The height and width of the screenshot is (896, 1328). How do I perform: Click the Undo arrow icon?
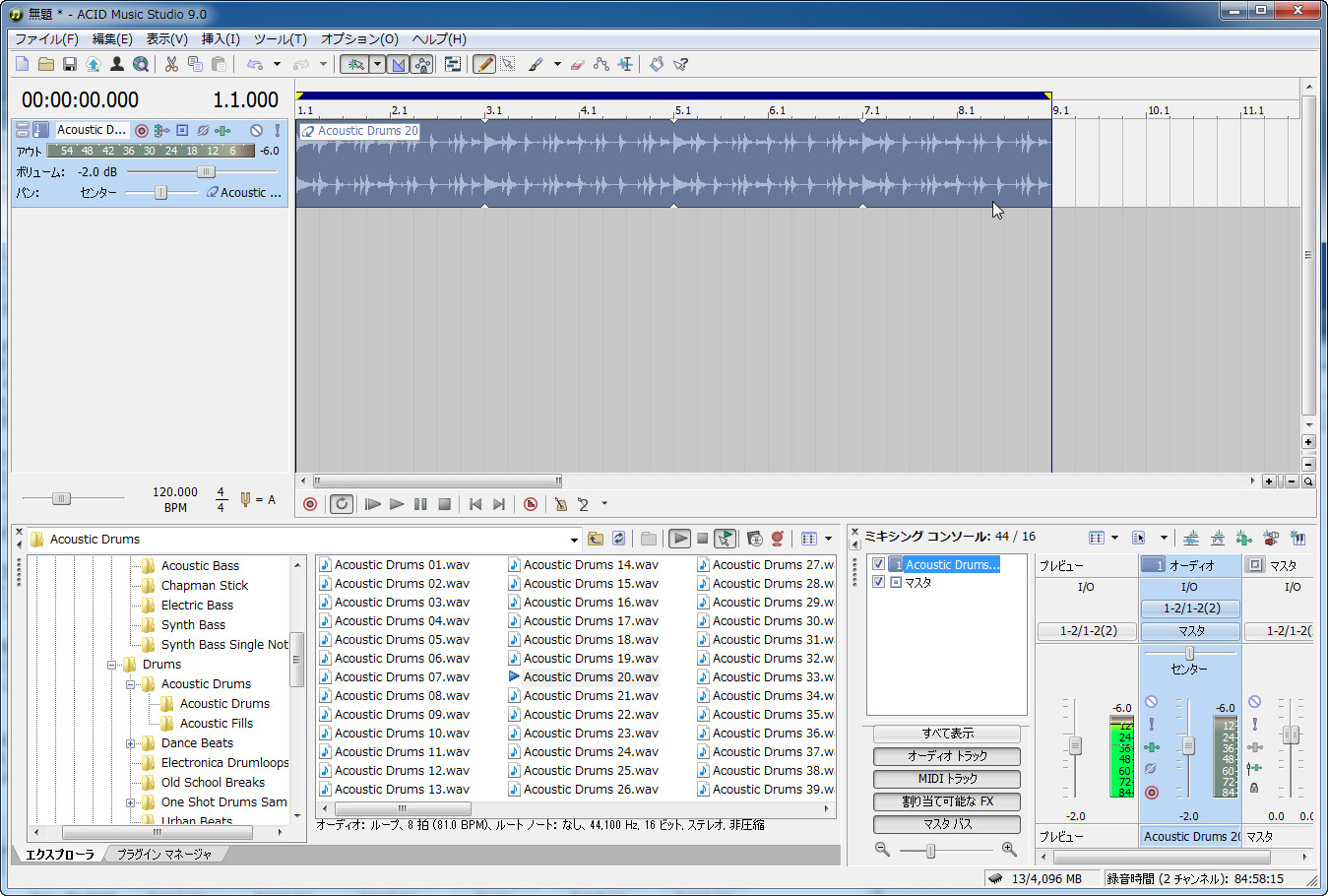pos(255,64)
